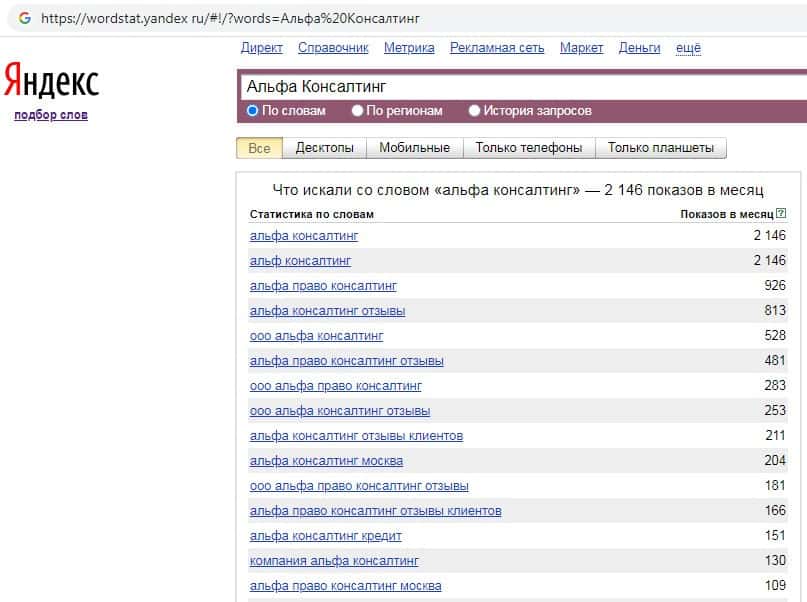Open альфа право консалтинг отзывы link
Viewport: 807px width, 602px height.
pyautogui.click(x=346, y=361)
